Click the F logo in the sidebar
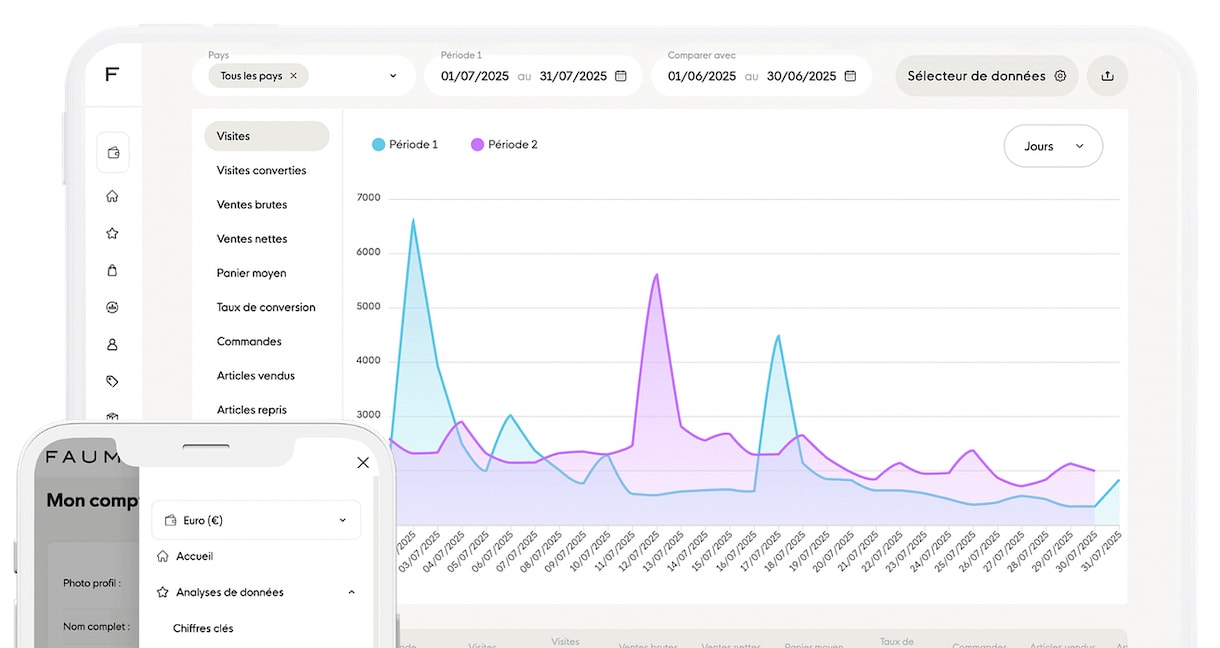The width and height of the screenshot is (1220, 648). 112,75
